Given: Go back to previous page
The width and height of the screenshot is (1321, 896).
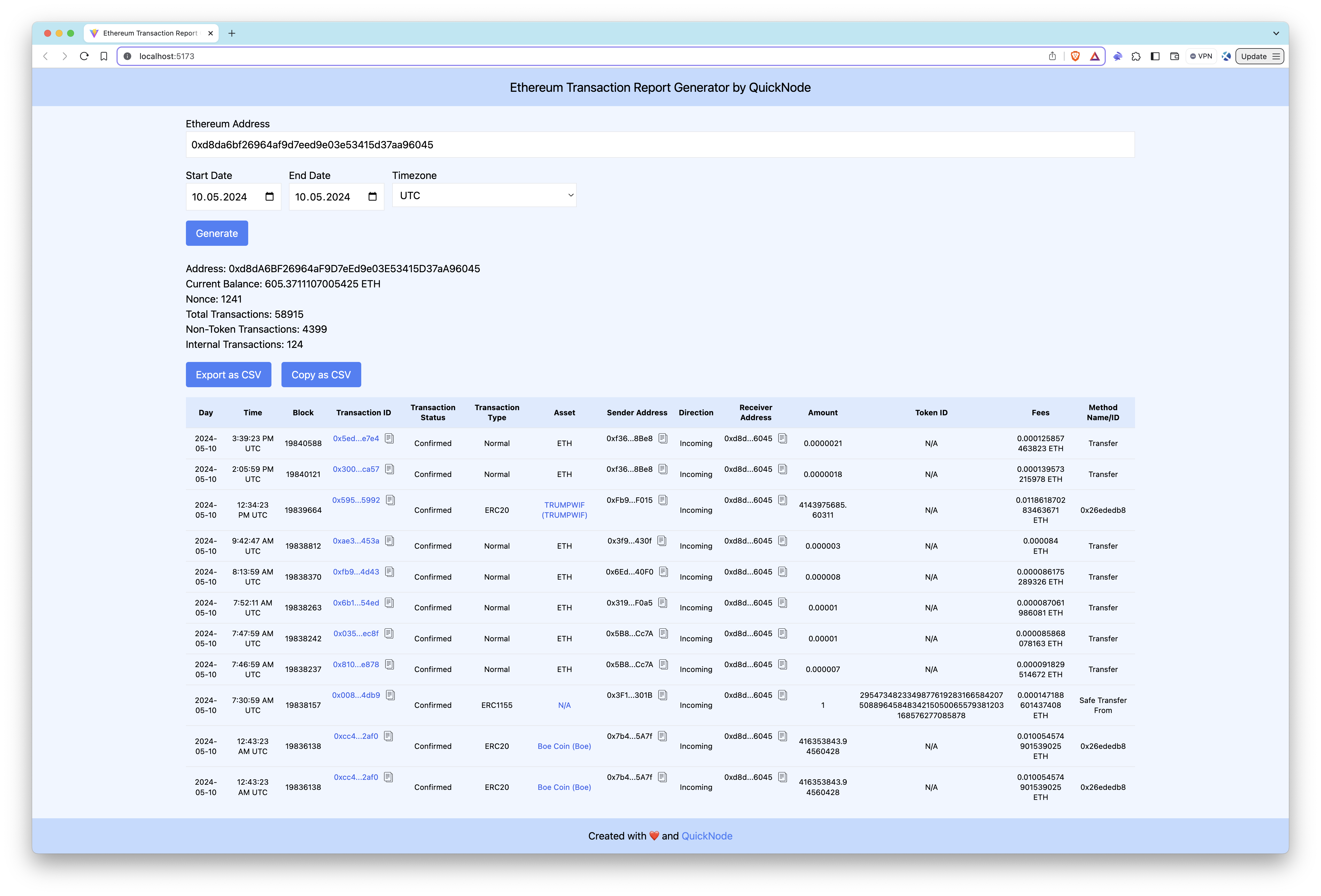Looking at the screenshot, I should (x=46, y=56).
